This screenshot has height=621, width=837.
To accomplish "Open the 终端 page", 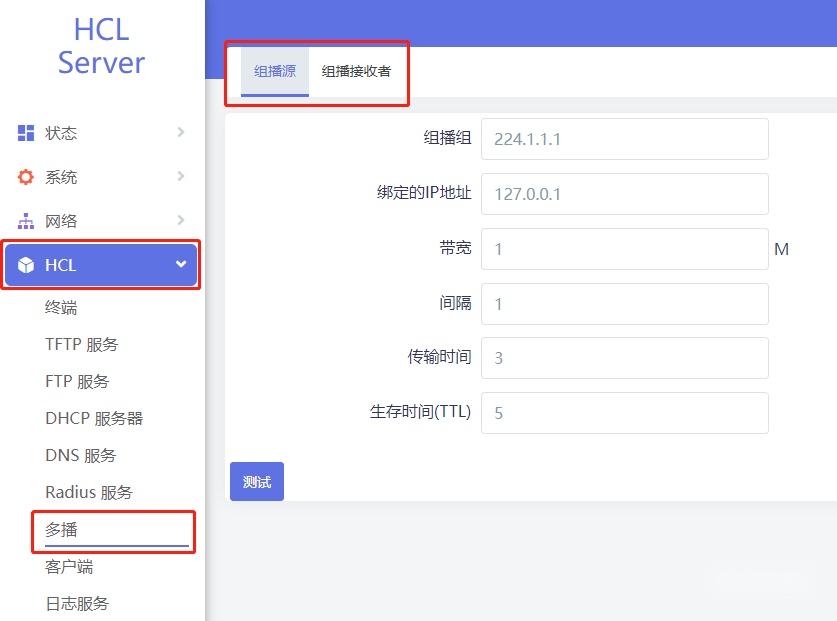I will [62, 308].
